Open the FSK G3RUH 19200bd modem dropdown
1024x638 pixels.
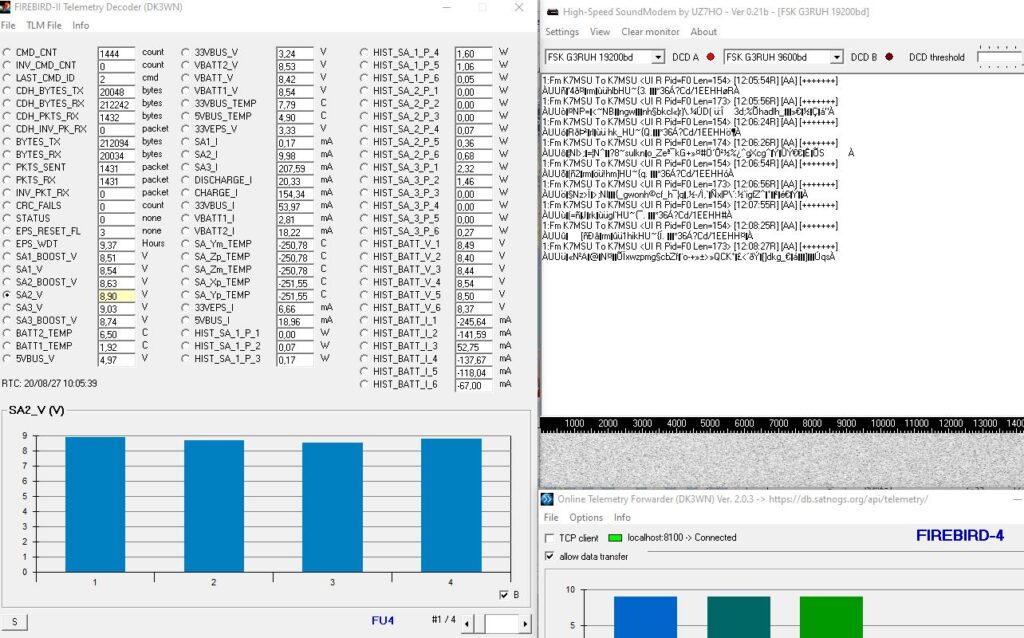pos(658,57)
